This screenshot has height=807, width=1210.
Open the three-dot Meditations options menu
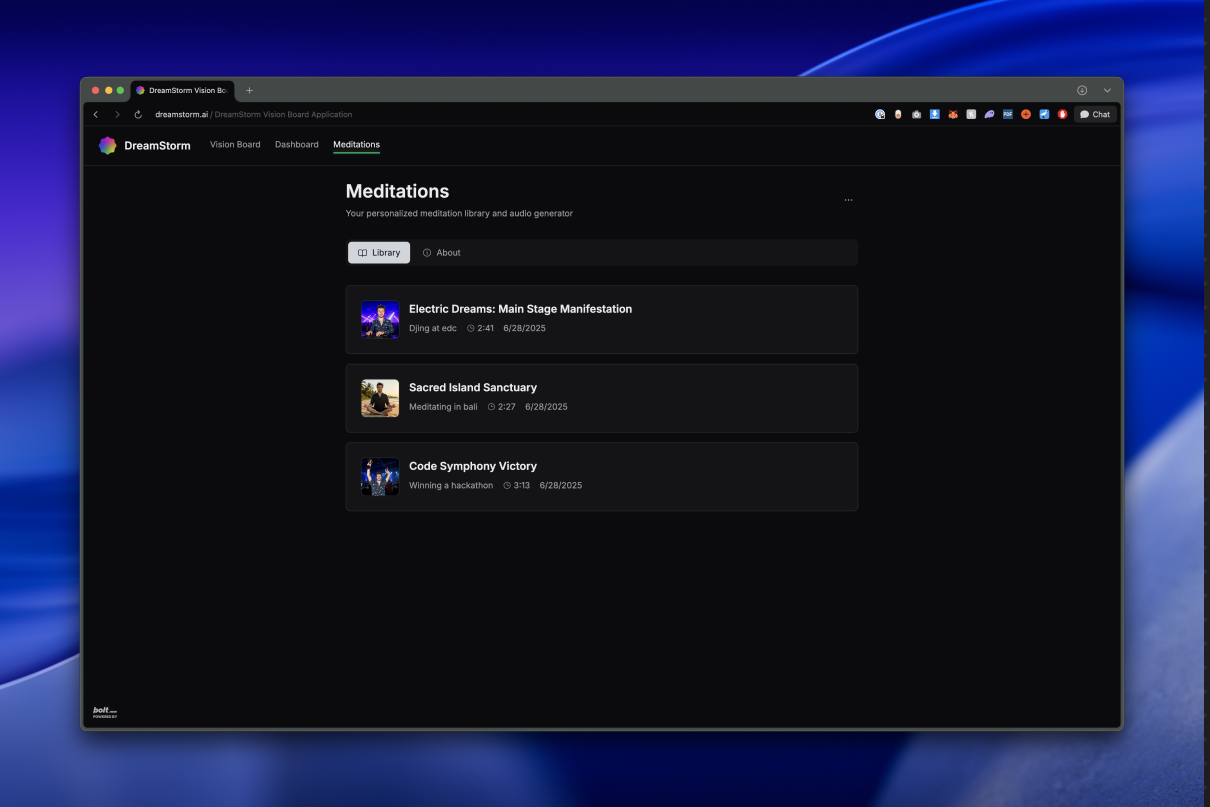tap(848, 200)
